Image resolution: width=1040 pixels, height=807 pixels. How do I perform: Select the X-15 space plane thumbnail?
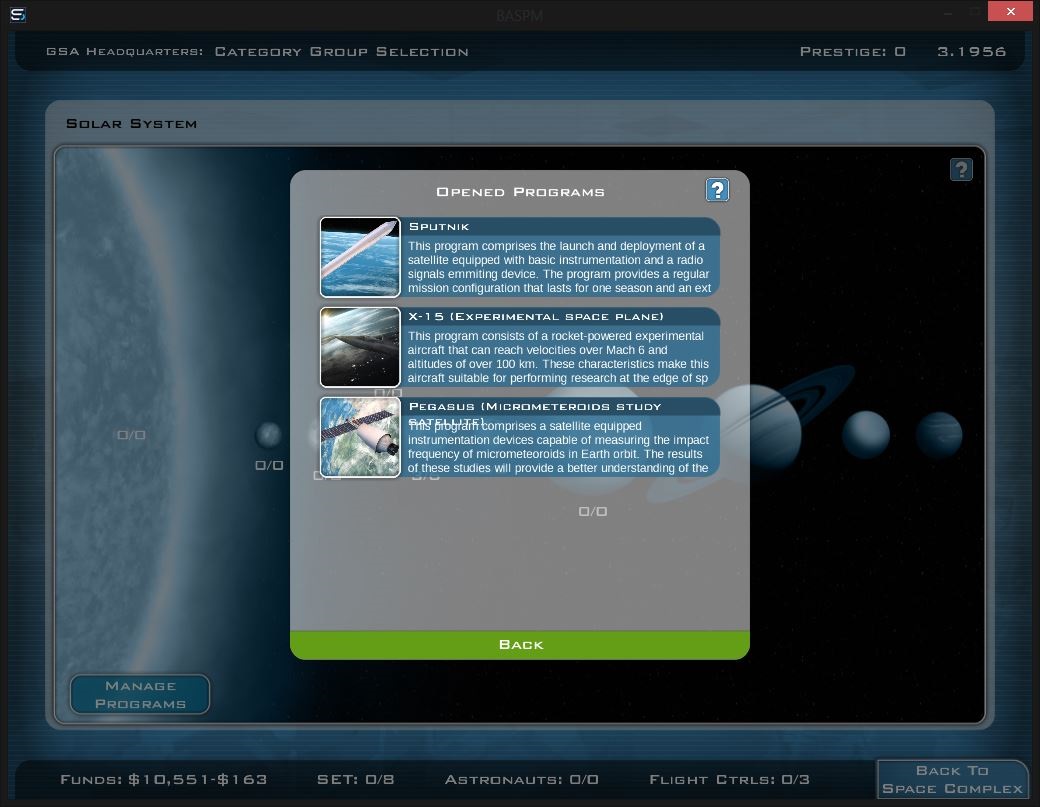(360, 347)
